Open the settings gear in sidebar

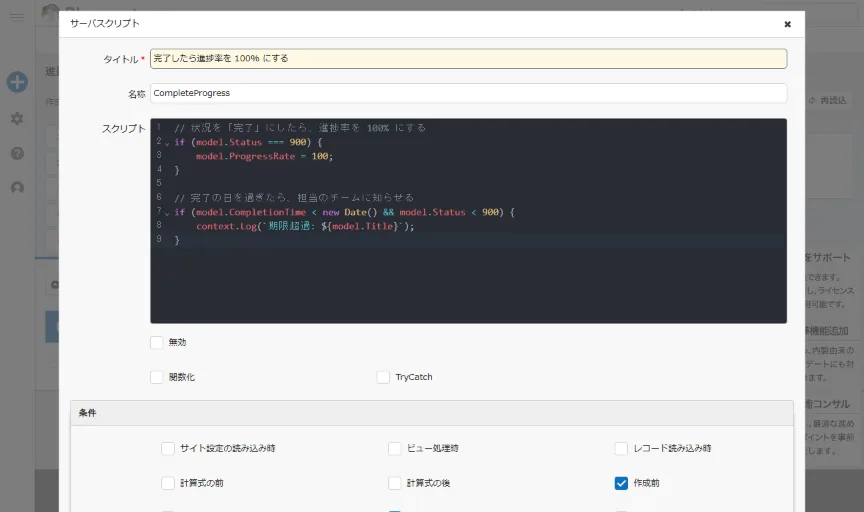(x=17, y=118)
